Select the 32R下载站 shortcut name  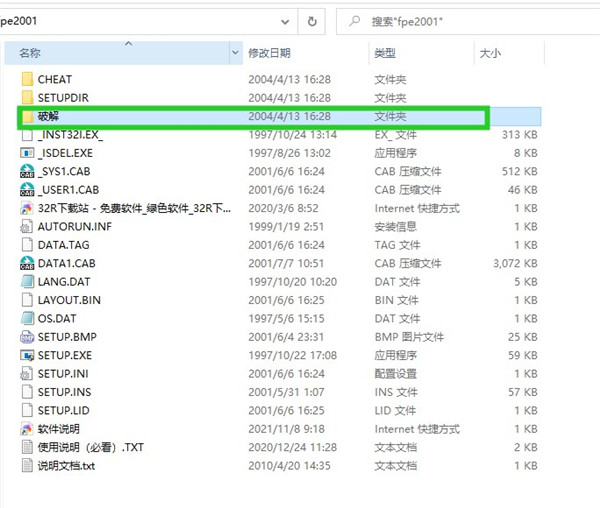tap(134, 208)
